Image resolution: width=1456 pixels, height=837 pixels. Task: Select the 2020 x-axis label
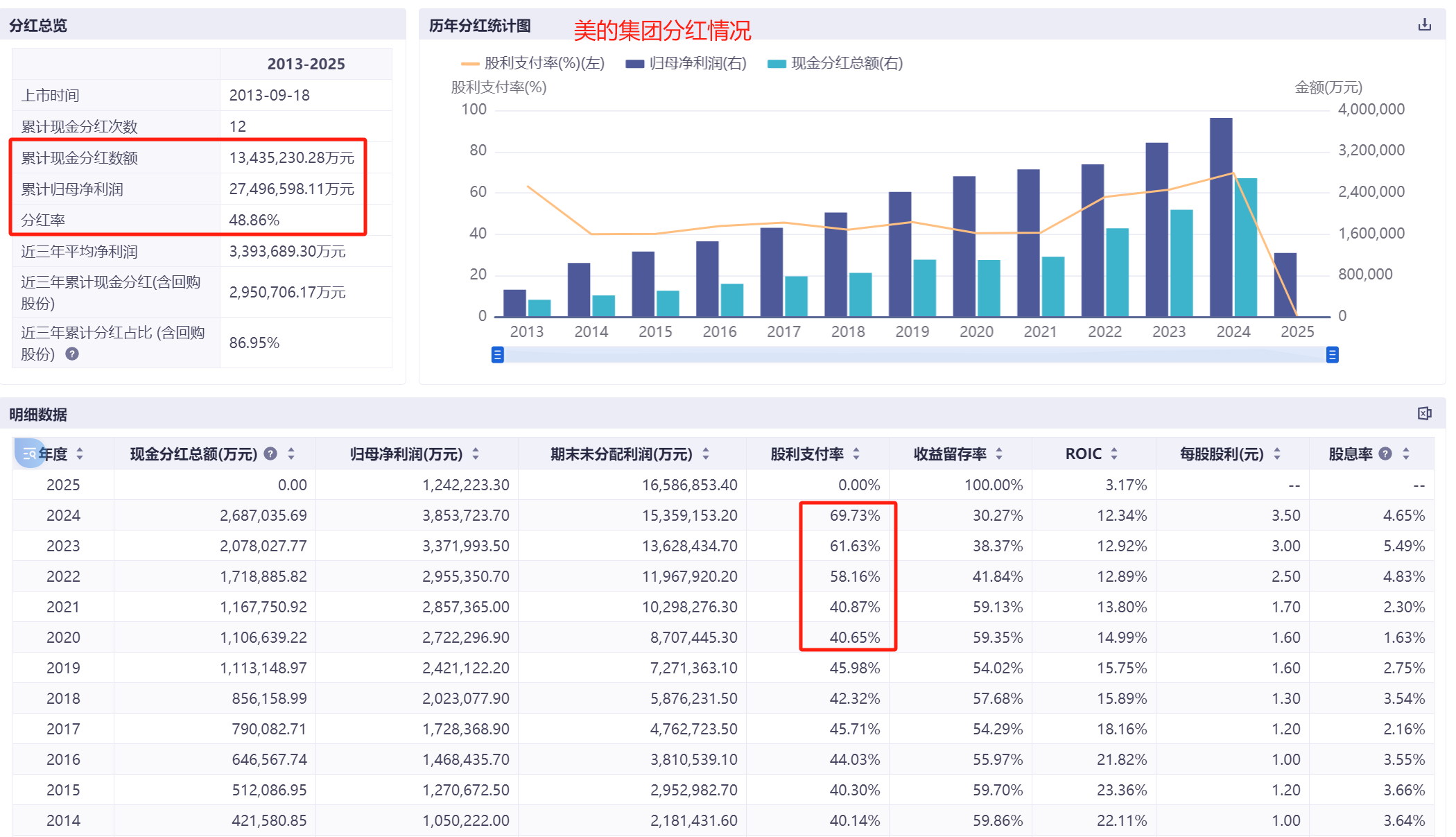(976, 331)
